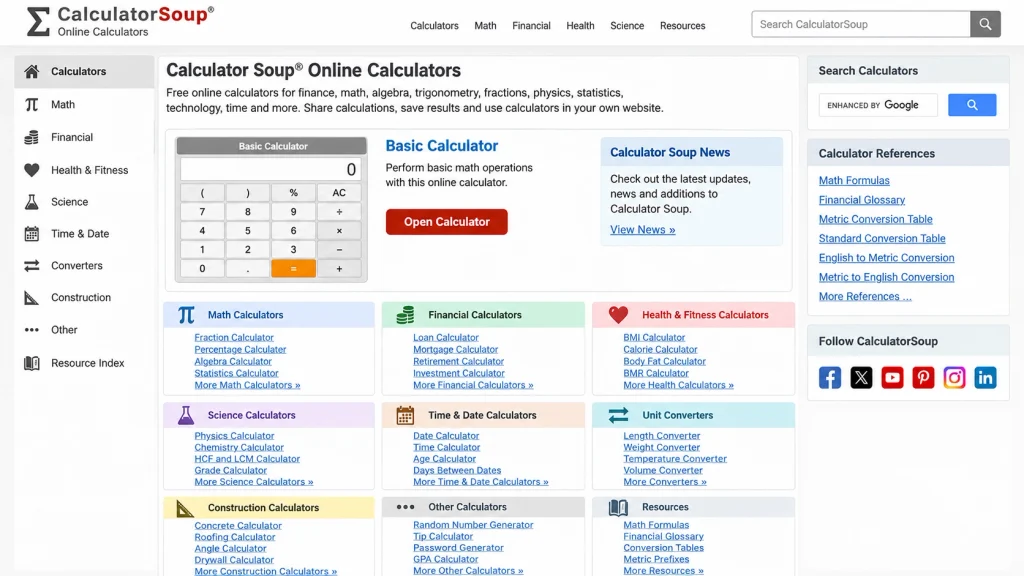
Task: Follow the View News » link
Action: pyautogui.click(x=643, y=230)
